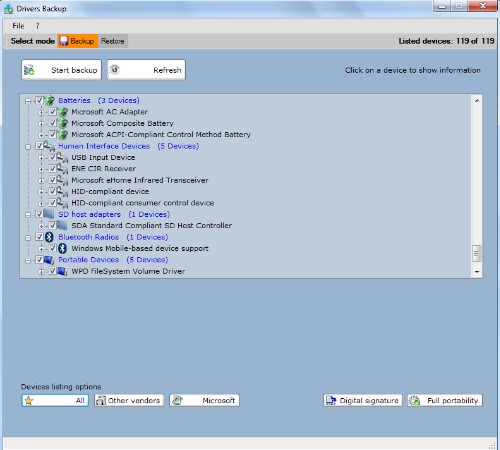500x450 pixels.
Task: Click the Start backup button
Action: click(x=61, y=70)
